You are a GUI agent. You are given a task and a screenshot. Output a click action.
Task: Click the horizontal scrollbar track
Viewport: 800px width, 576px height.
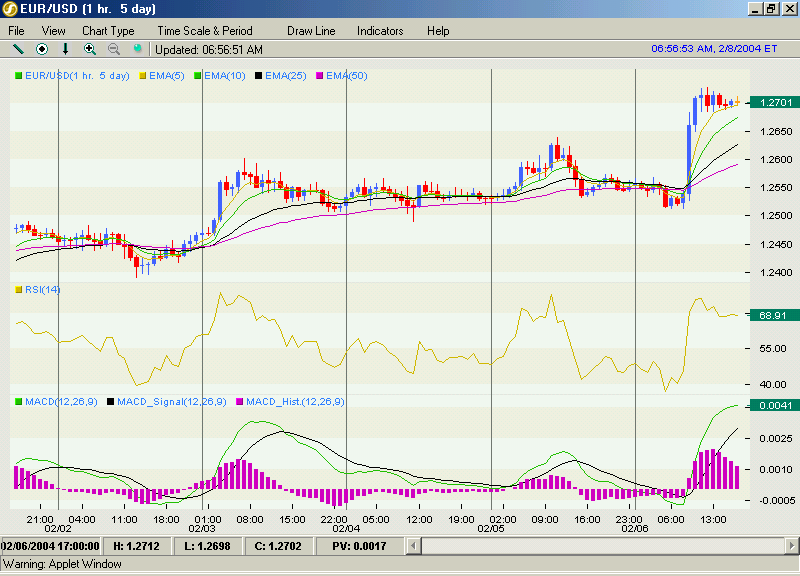[x=603, y=546]
